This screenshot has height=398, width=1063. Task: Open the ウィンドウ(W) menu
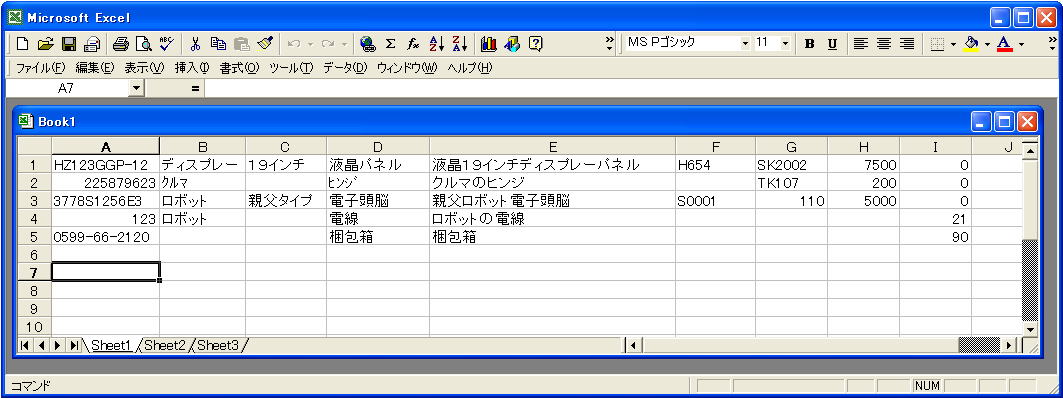click(x=407, y=68)
